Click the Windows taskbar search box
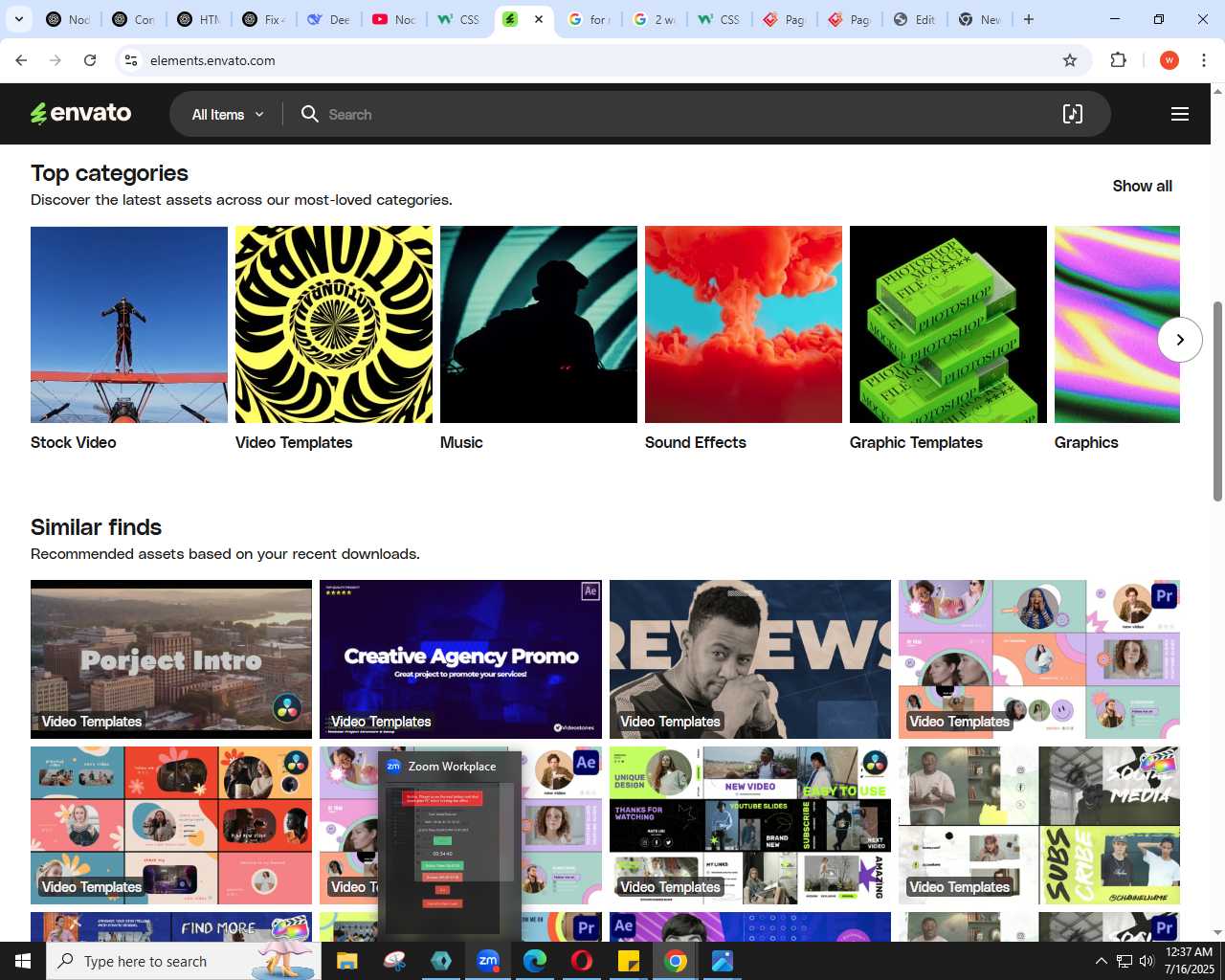 pos(184,961)
